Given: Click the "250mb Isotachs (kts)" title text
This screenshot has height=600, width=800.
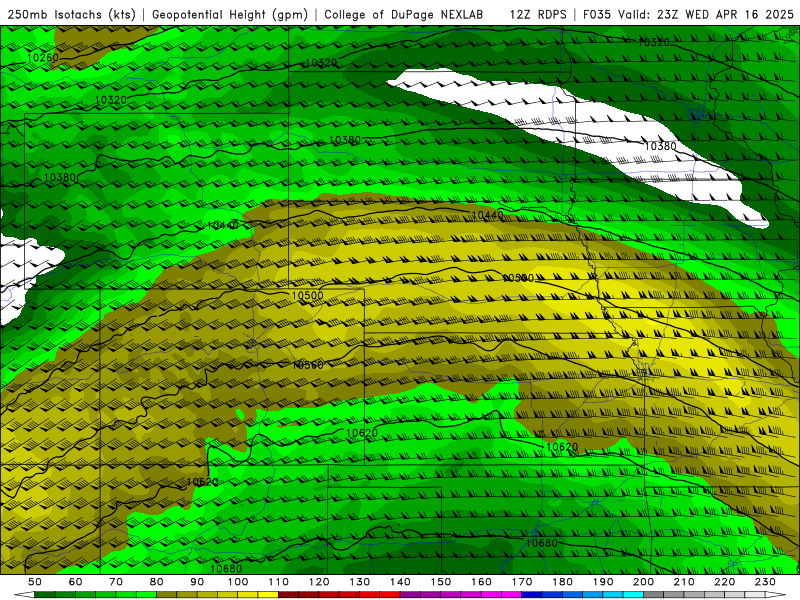Looking at the screenshot, I should [71, 14].
